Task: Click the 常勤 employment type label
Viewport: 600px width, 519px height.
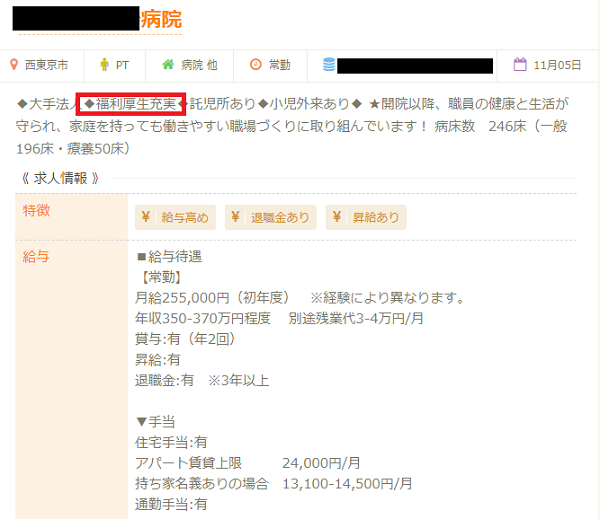Action: (x=279, y=65)
